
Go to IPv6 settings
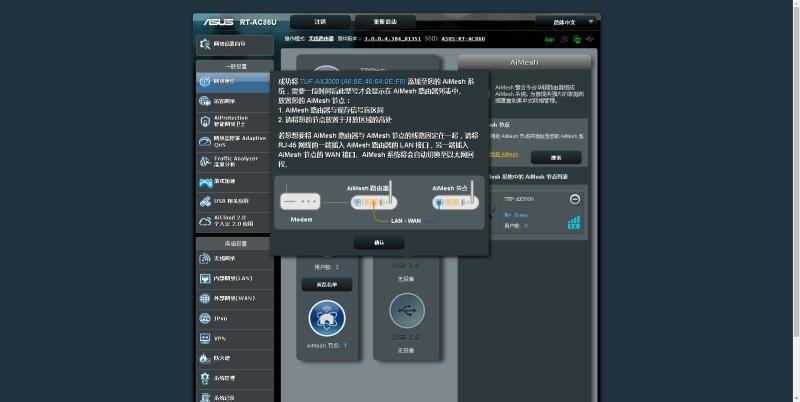(235, 318)
